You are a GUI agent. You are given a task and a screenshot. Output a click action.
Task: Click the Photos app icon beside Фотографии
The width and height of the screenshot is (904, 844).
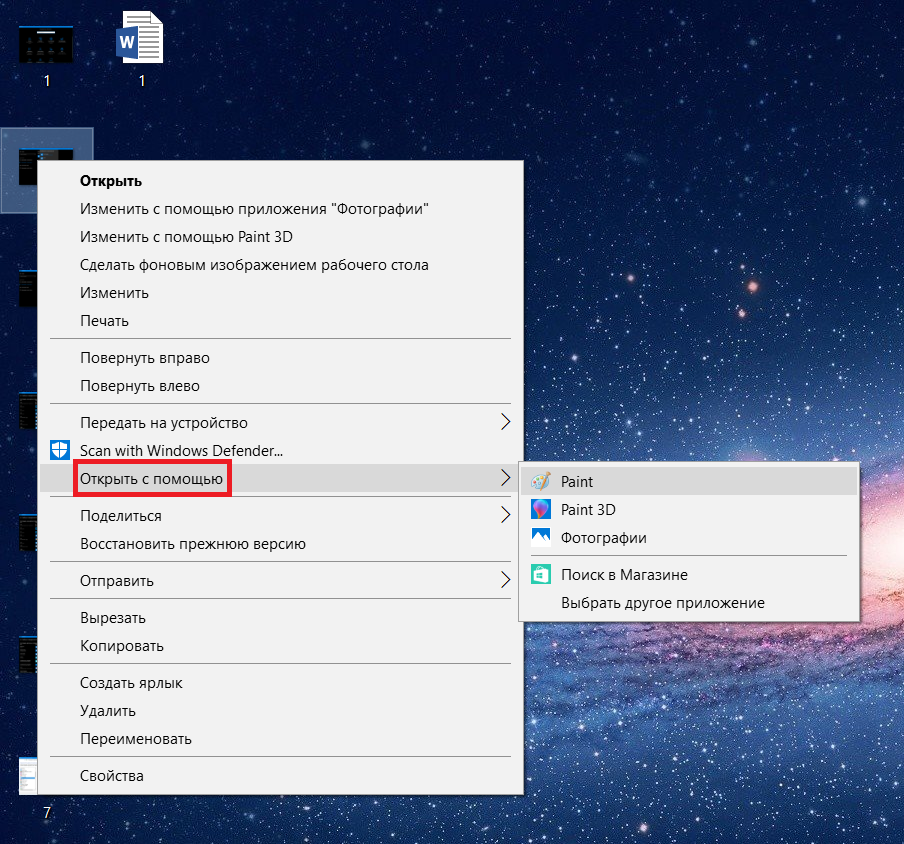[541, 537]
